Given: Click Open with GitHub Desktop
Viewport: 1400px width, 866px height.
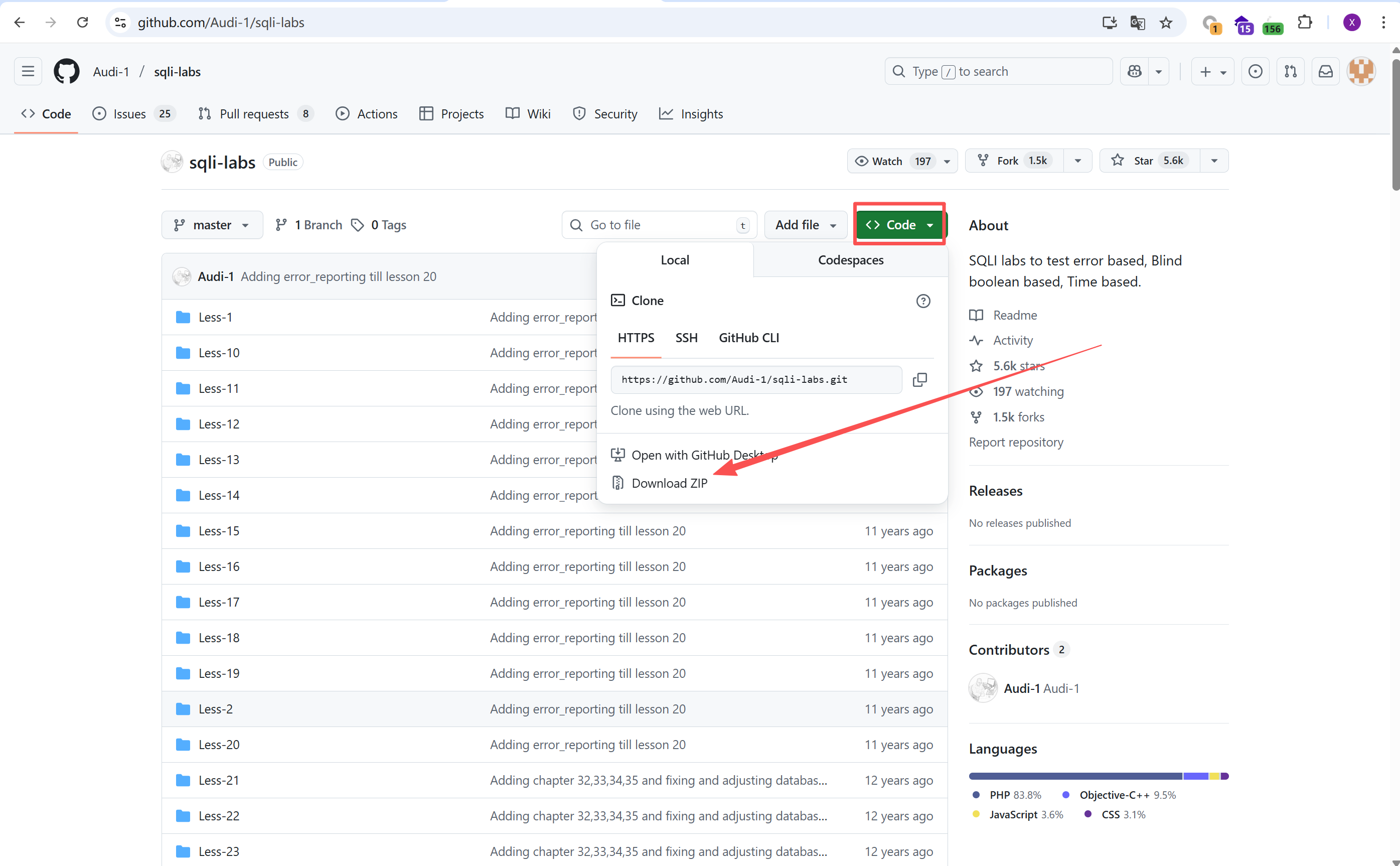Looking at the screenshot, I should click(695, 456).
